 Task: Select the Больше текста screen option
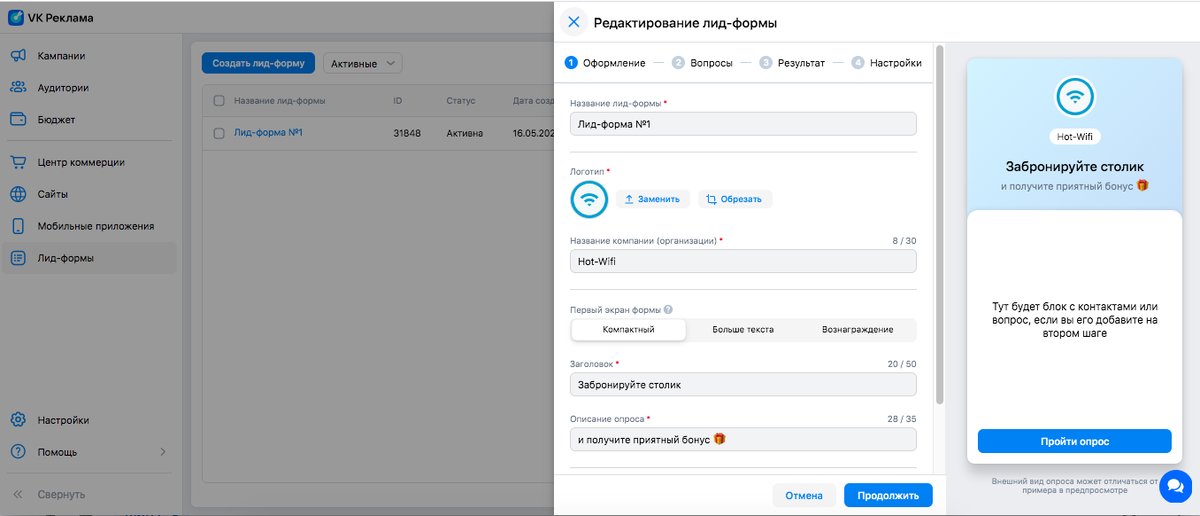743,330
